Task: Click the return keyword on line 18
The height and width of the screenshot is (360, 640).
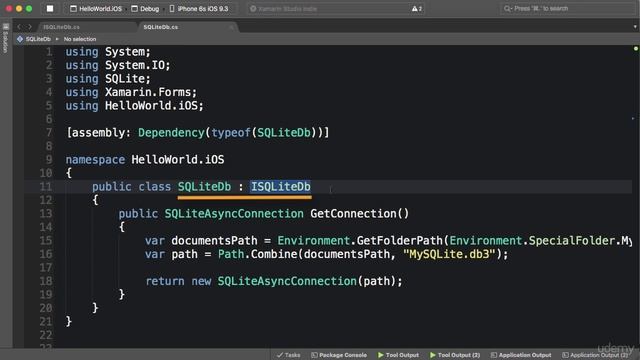Action: click(x=165, y=281)
